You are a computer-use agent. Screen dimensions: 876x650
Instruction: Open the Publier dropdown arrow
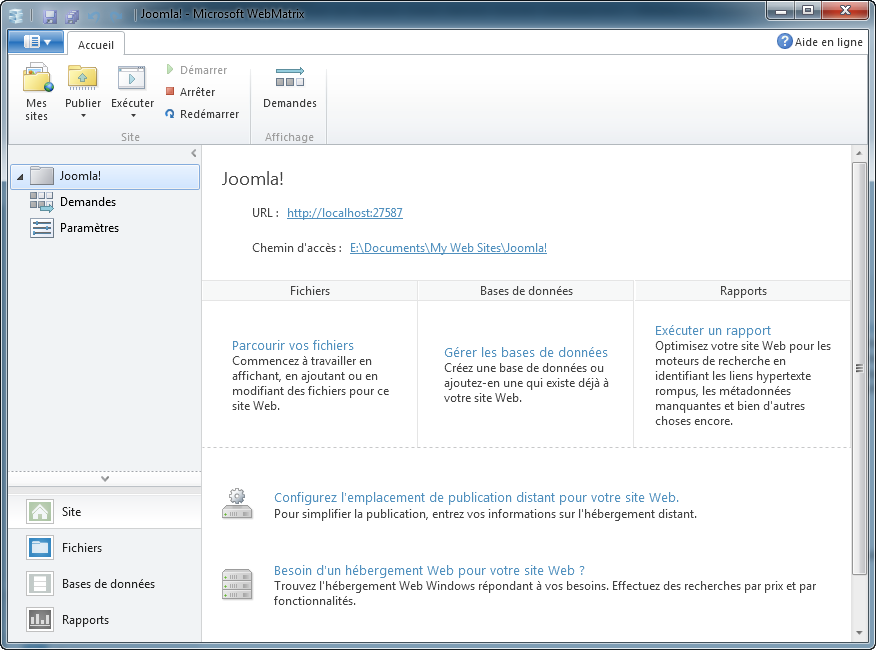pos(82,117)
